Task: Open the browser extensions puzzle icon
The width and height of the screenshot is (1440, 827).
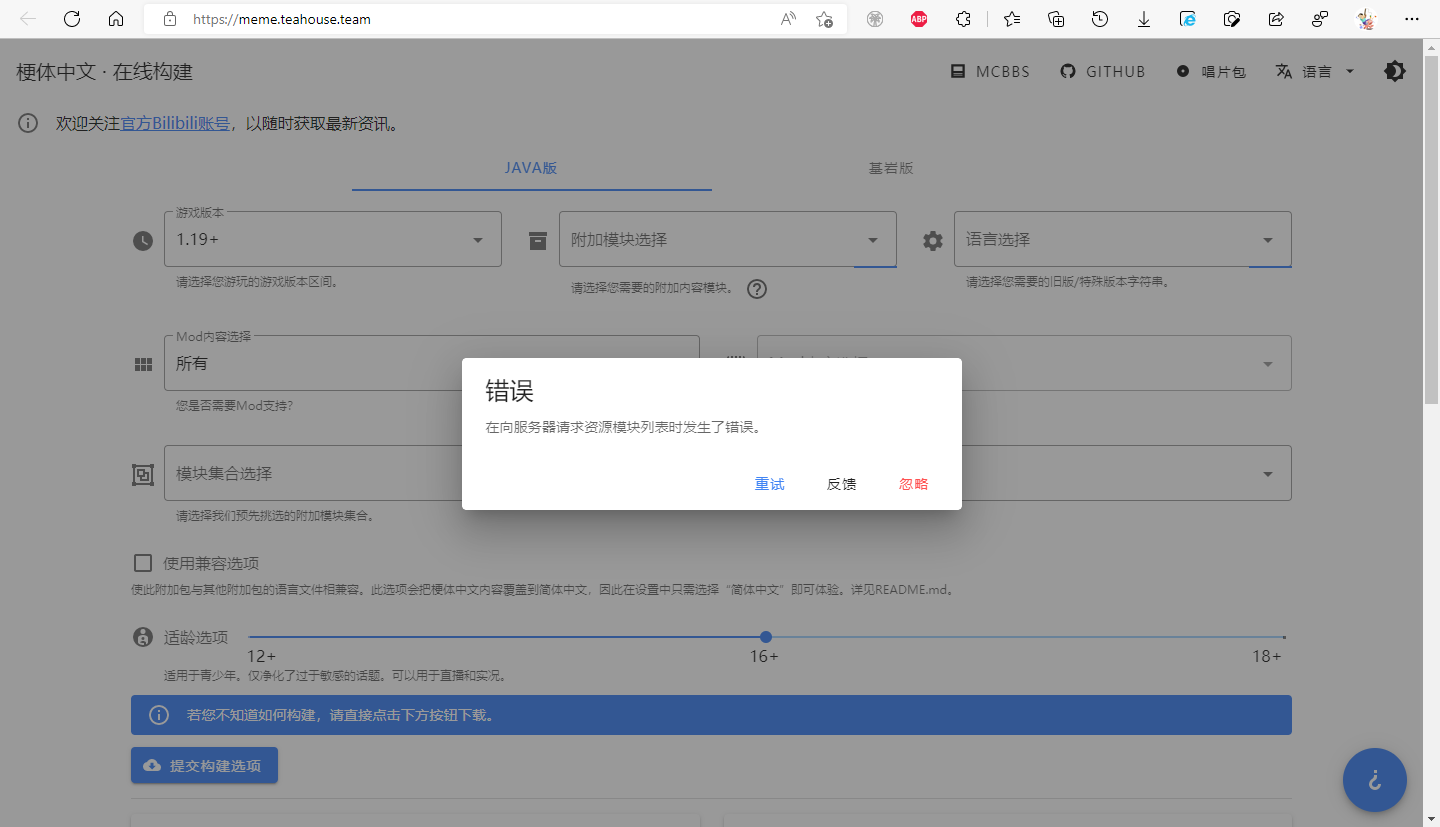Action: (963, 19)
